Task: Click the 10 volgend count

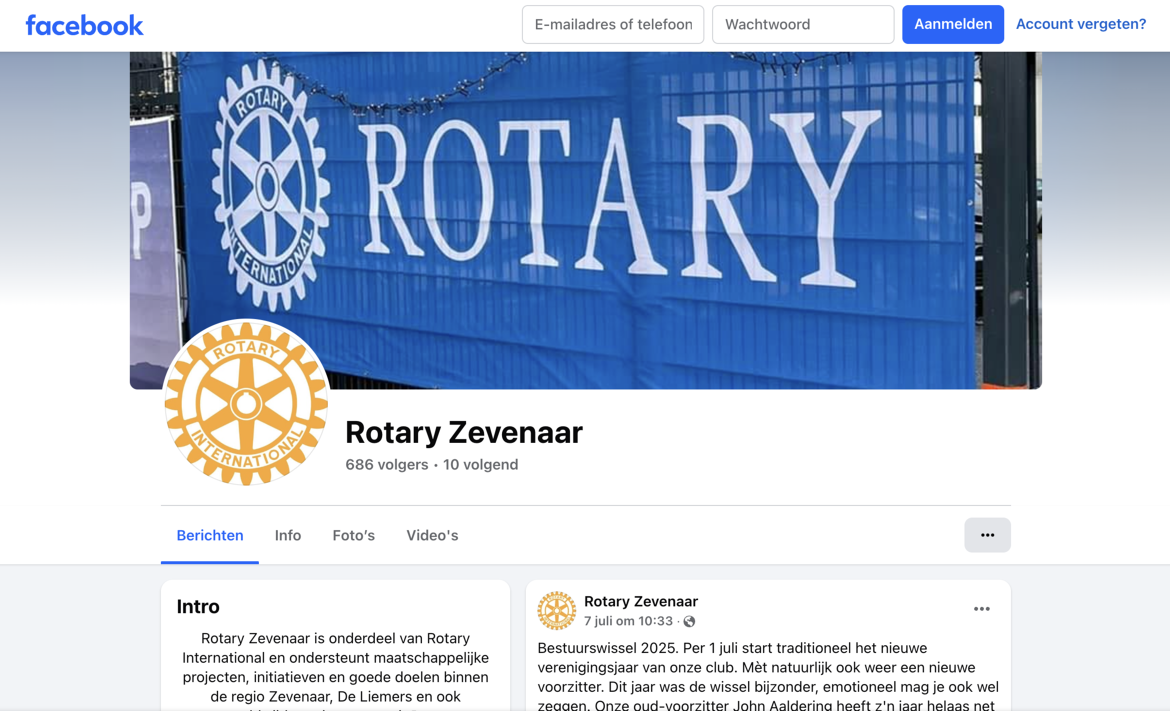Action: (x=481, y=464)
